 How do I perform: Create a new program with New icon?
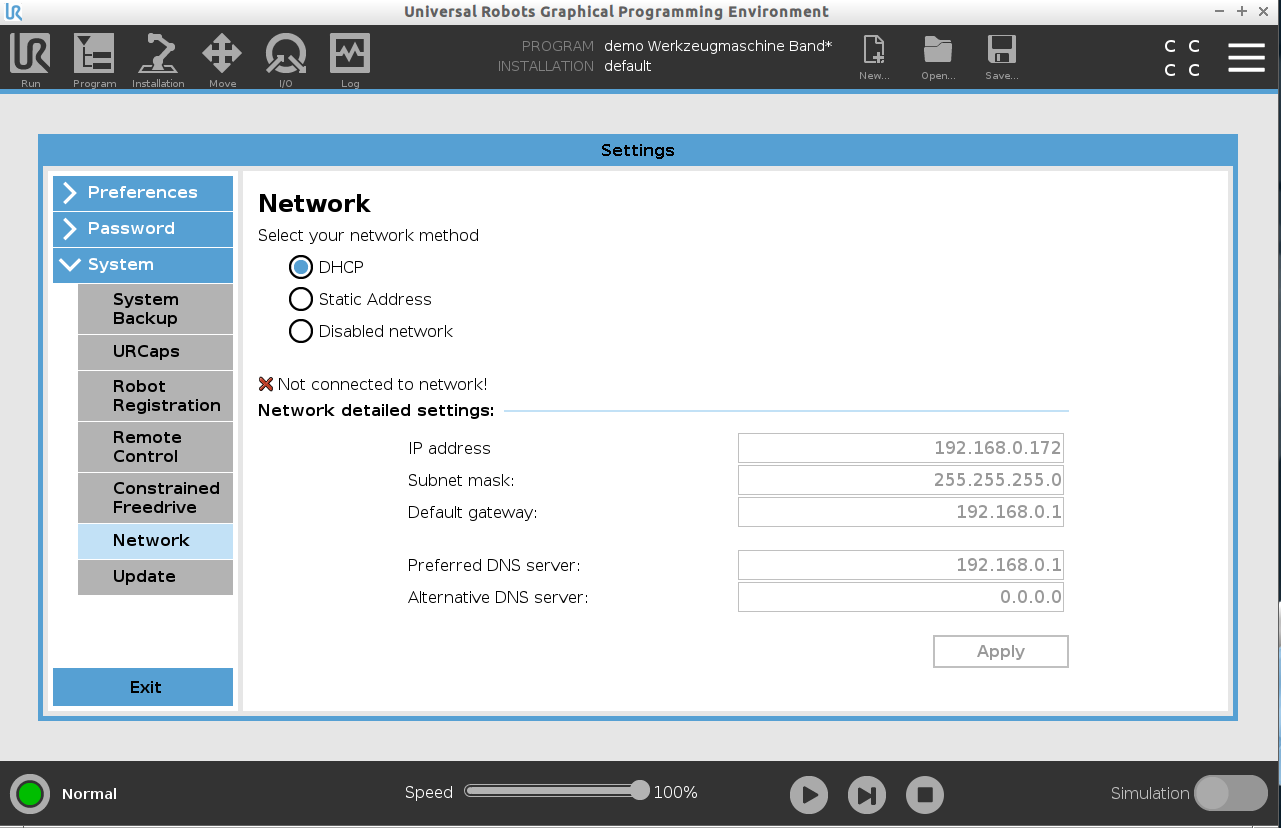coord(874,52)
